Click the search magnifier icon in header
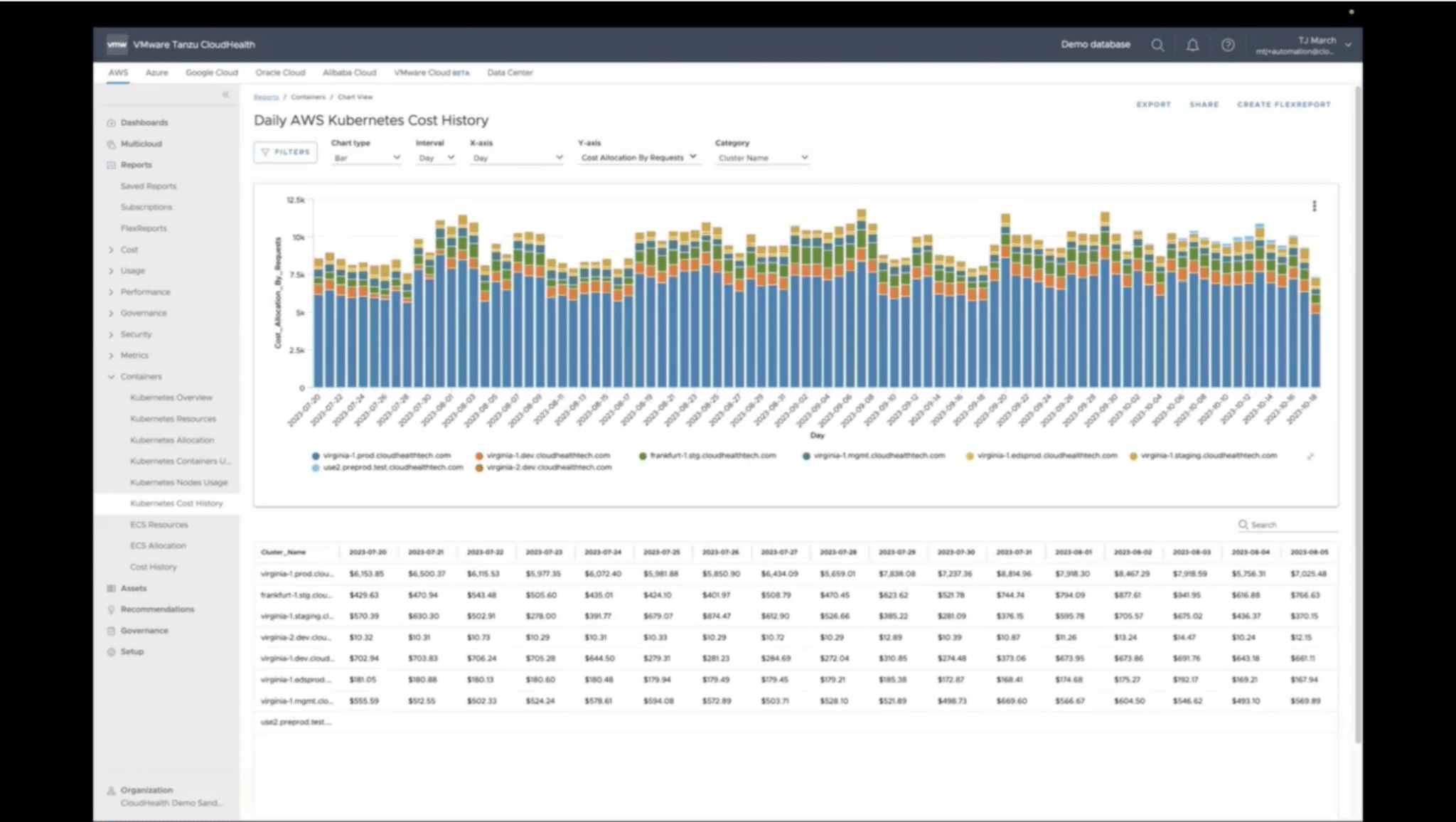The width and height of the screenshot is (1456, 822). point(1157,45)
